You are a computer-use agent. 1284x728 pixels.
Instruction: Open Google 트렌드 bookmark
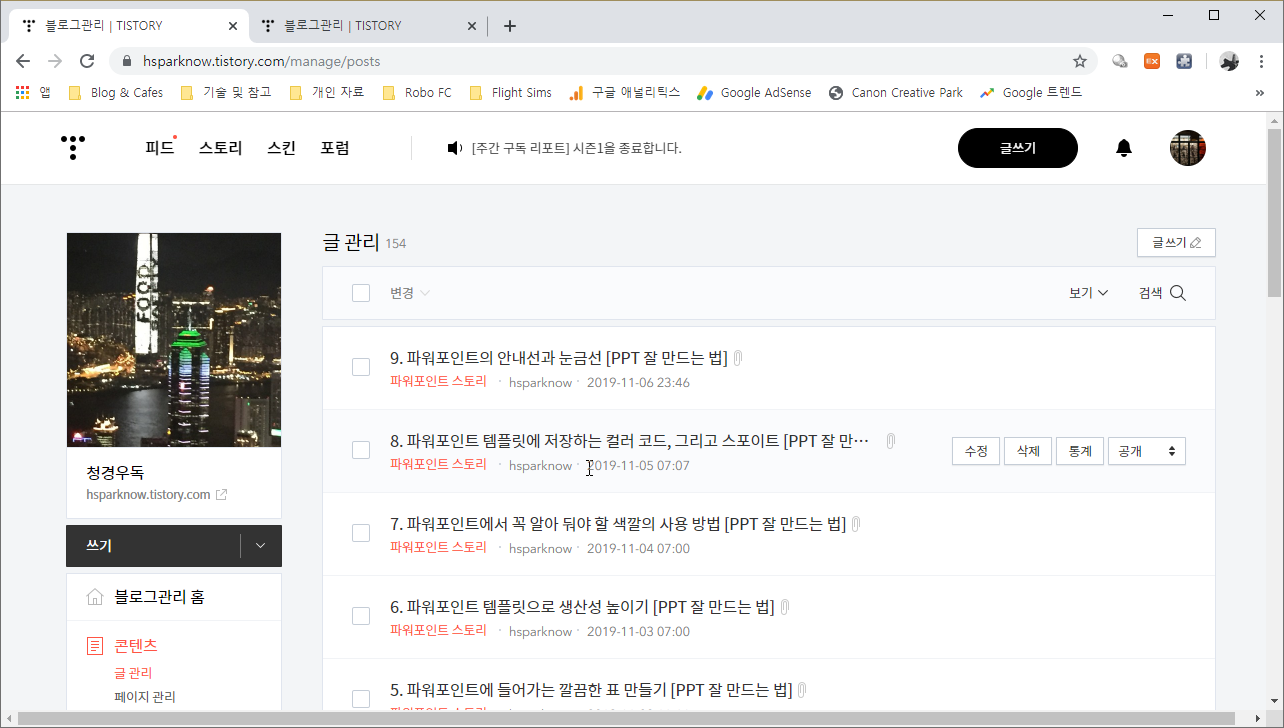[1031, 93]
